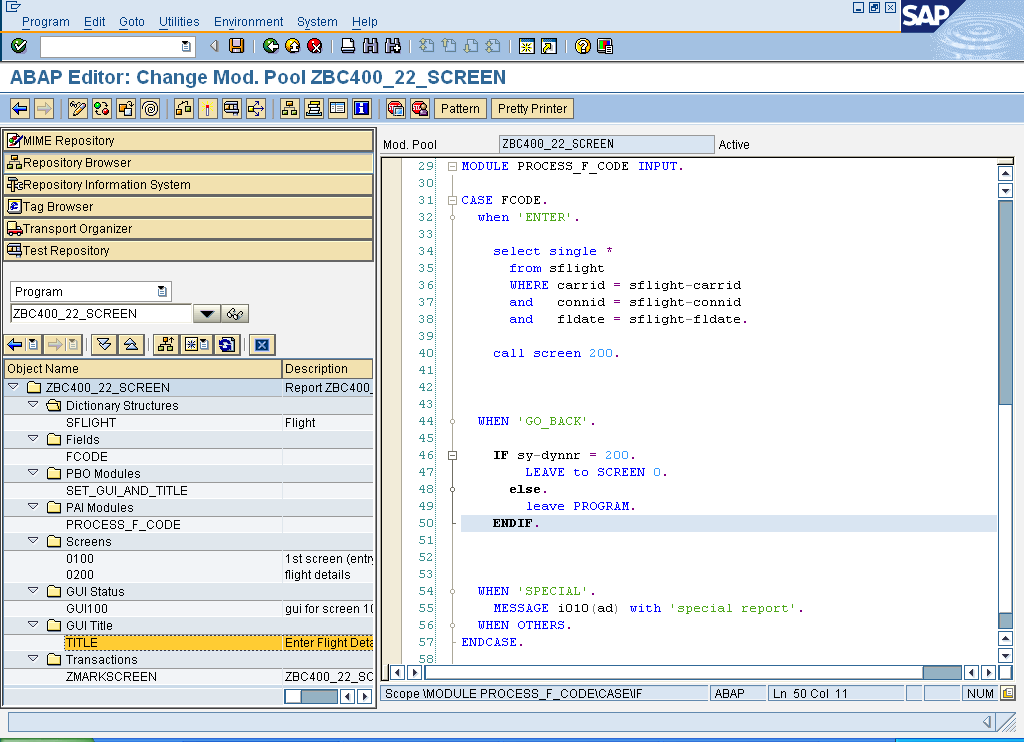The height and width of the screenshot is (742, 1024).
Task: Click the blue Help On info icon
Action: coord(362,108)
